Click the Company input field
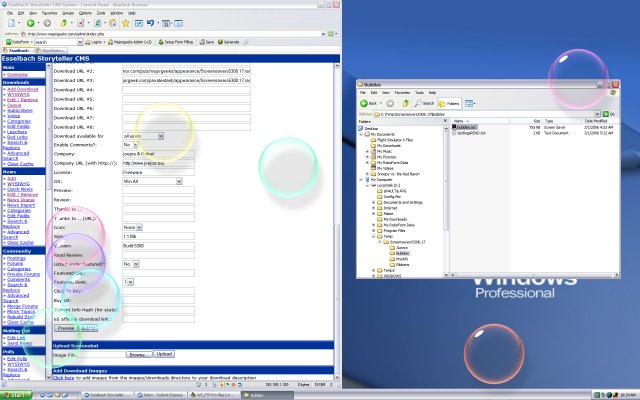 tap(158, 154)
